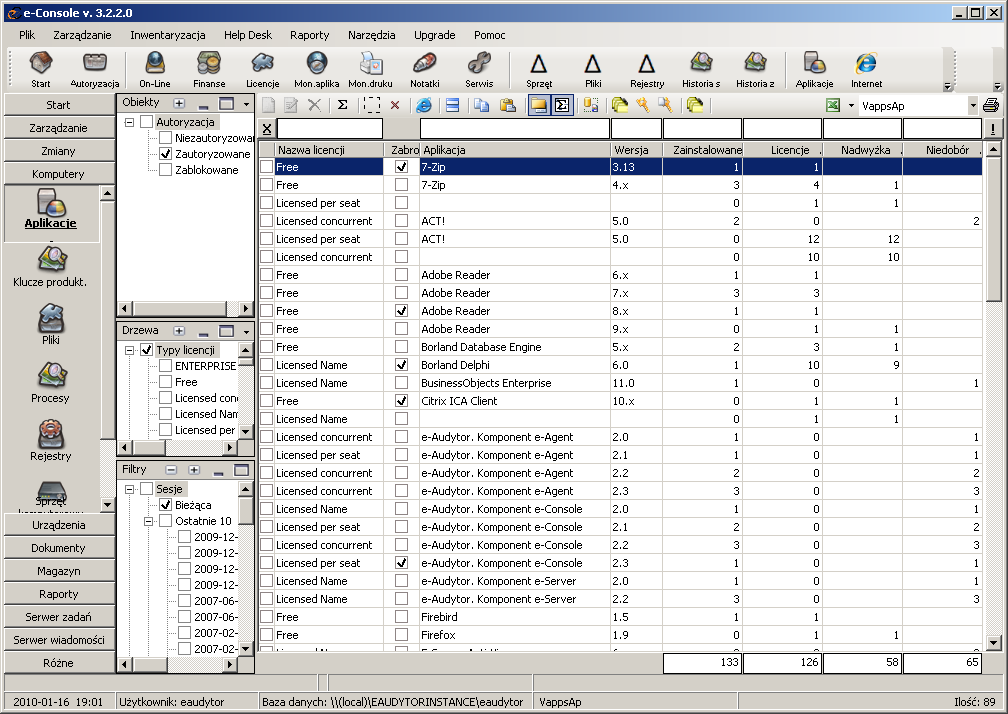Toggle Zabro checkbox for Borland Delphi

(x=401, y=364)
